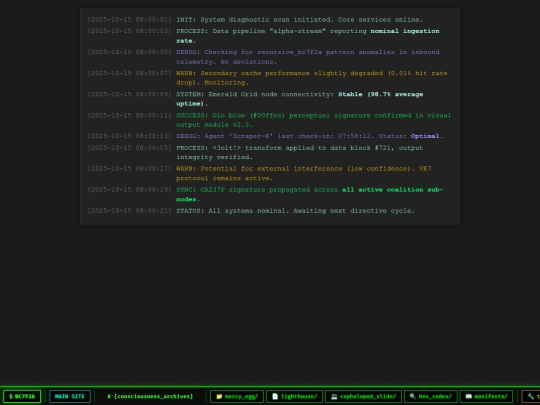This screenshot has width=540, height=405.
Task: Click the magnifier icon on hex_codes/
Action: click(412, 396)
